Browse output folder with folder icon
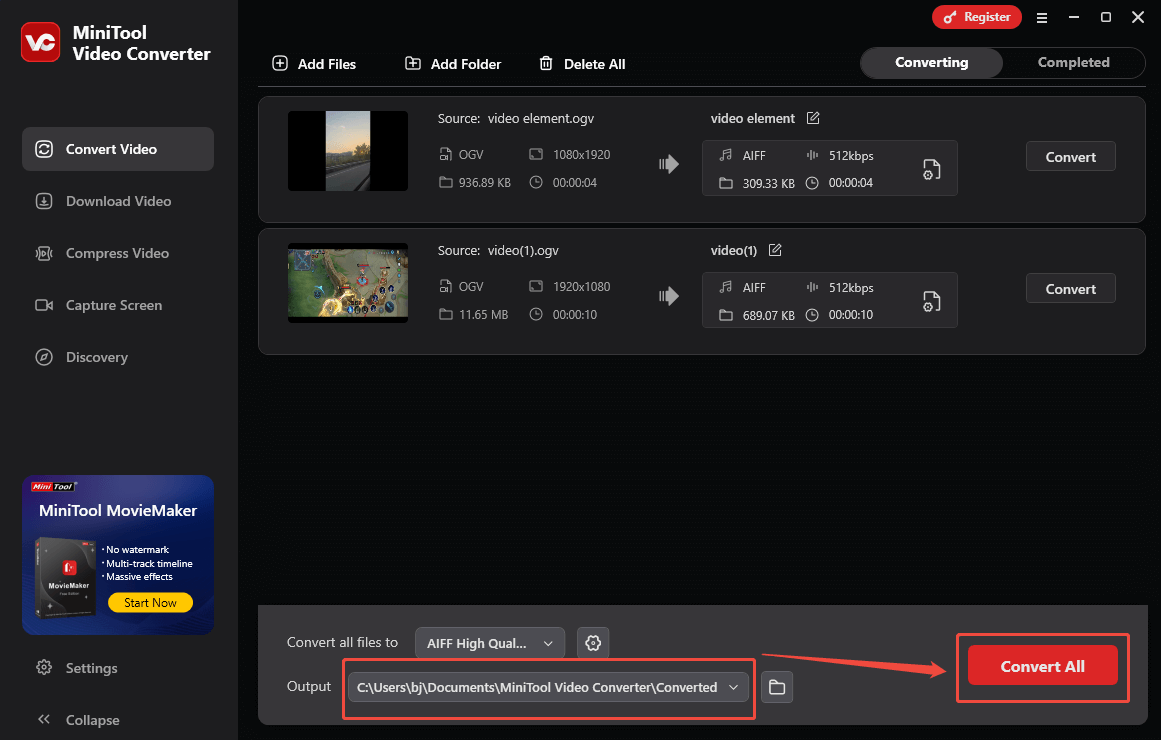 [777, 687]
